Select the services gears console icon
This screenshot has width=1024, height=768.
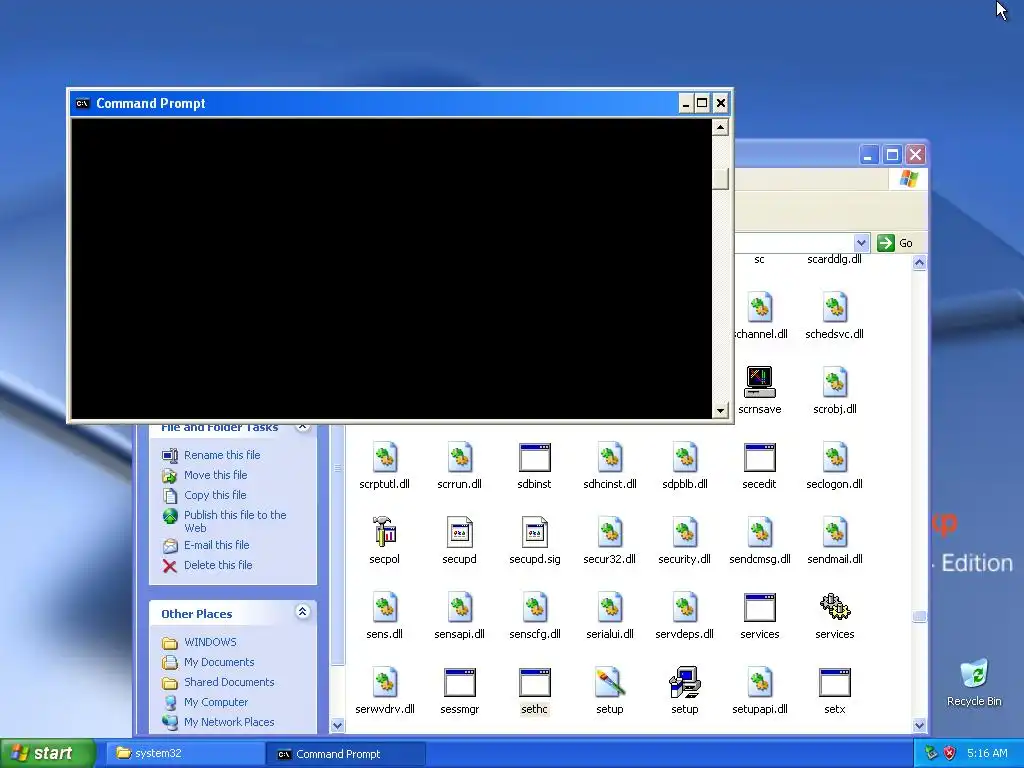835,607
